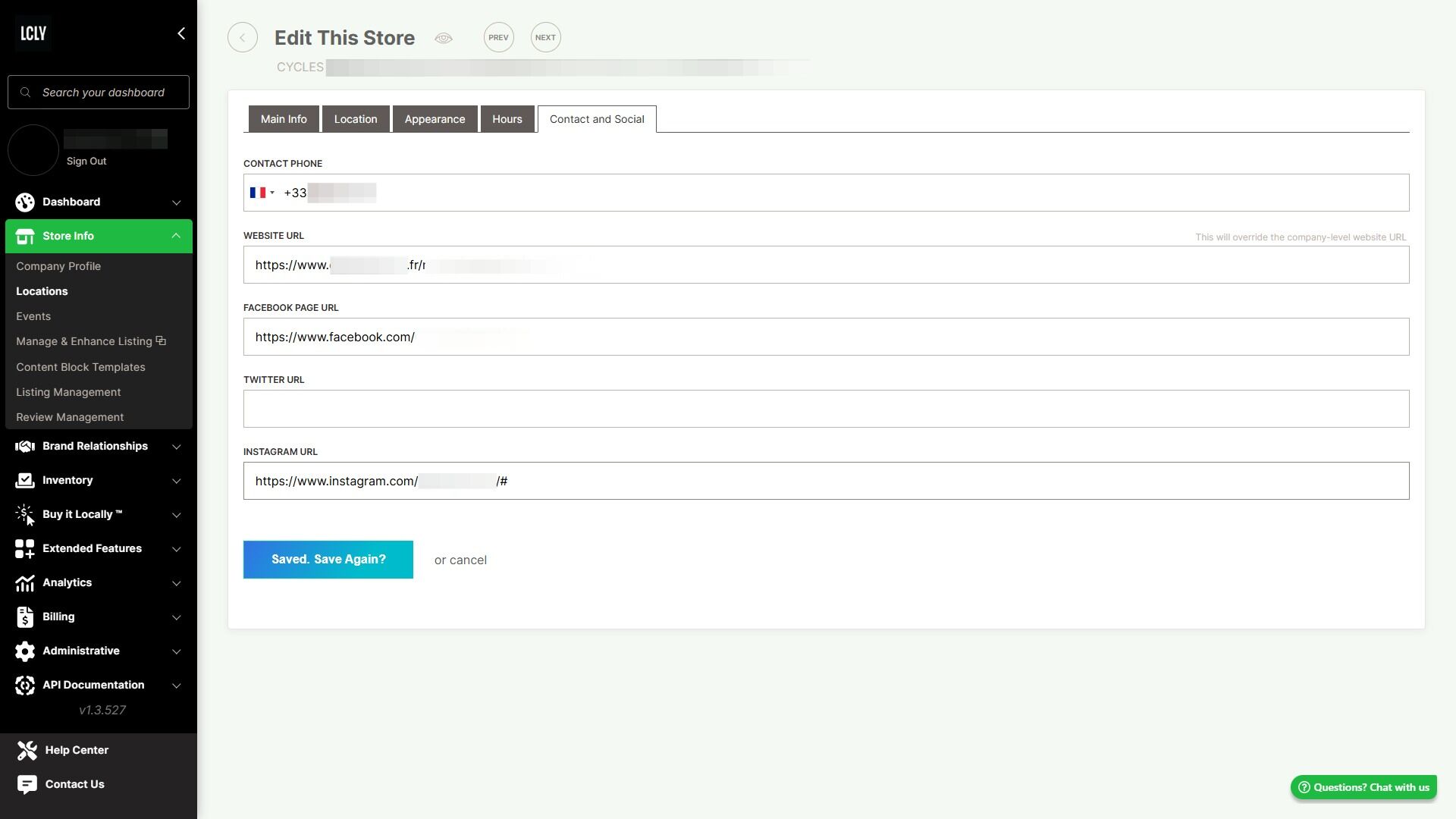Screen dimensions: 1456x819
Task: Collapse the Store Info section chevron
Action: point(176,236)
